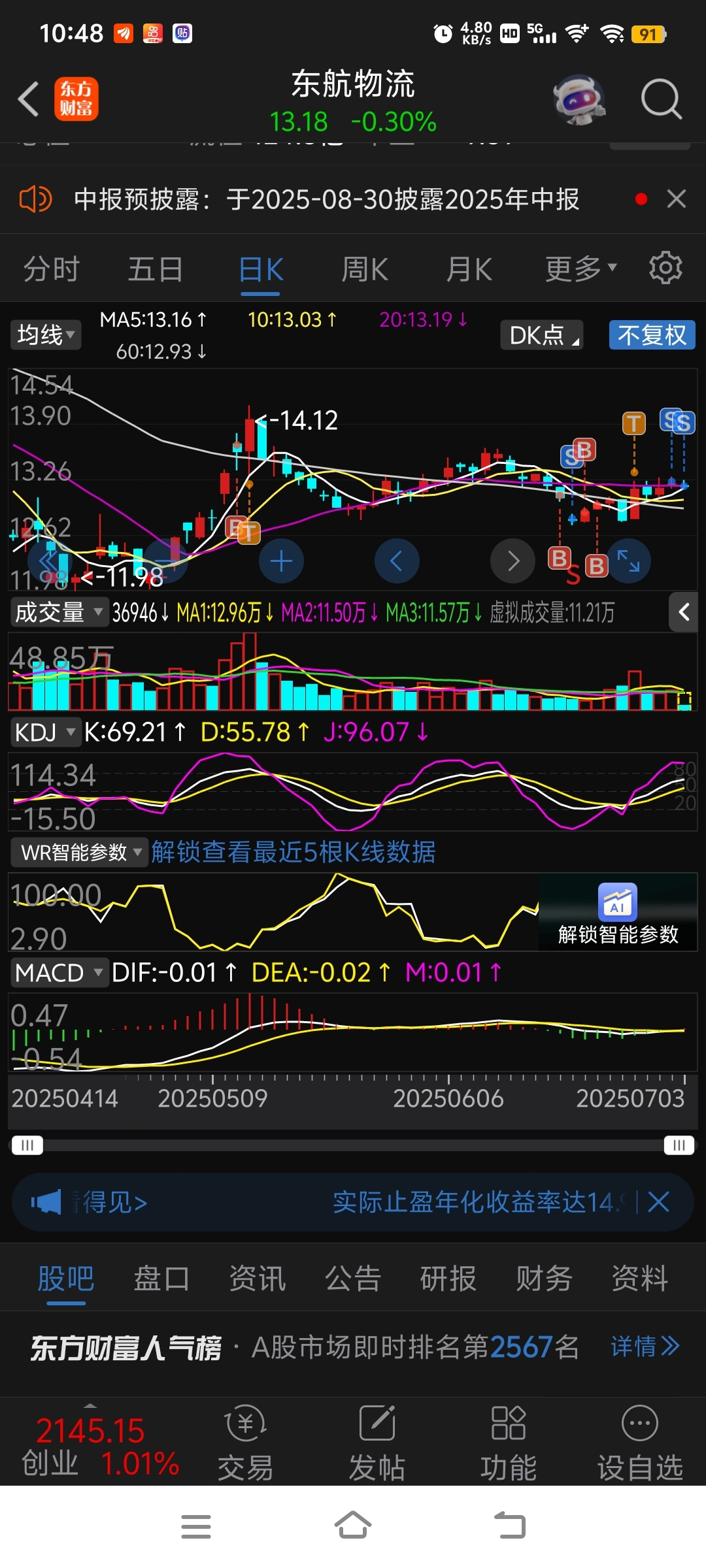Tap the AI 解锁智能参数 icon
The height and width of the screenshot is (1568, 706).
pos(618,902)
